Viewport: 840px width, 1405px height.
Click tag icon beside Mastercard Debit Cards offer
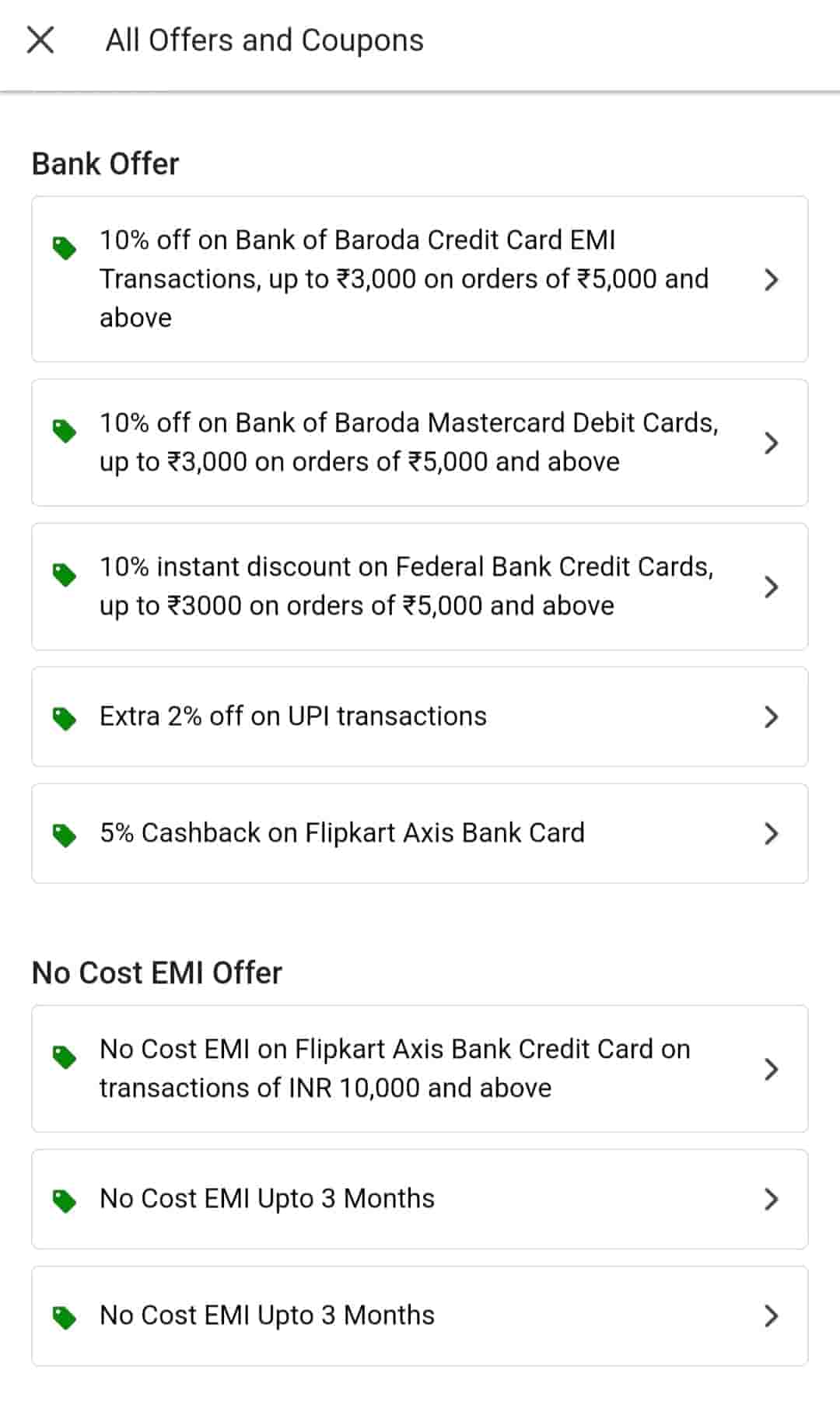[65, 430]
